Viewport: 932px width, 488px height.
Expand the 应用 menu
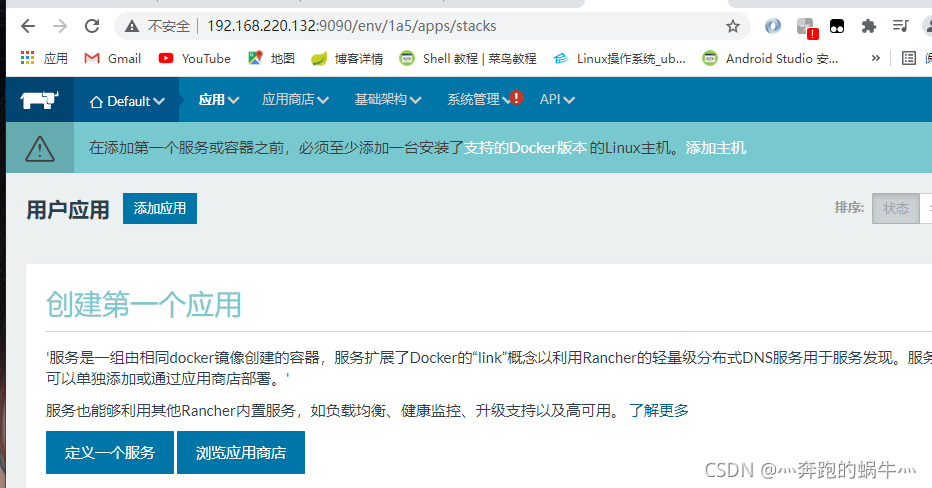219,100
